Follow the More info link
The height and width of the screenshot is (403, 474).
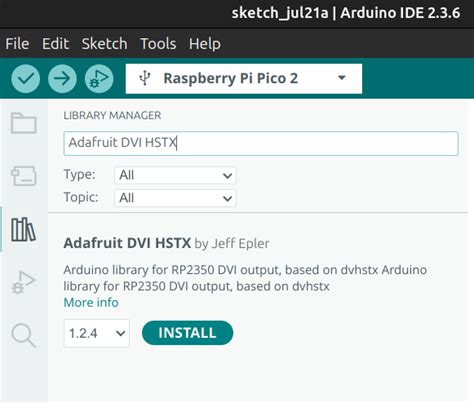click(91, 303)
